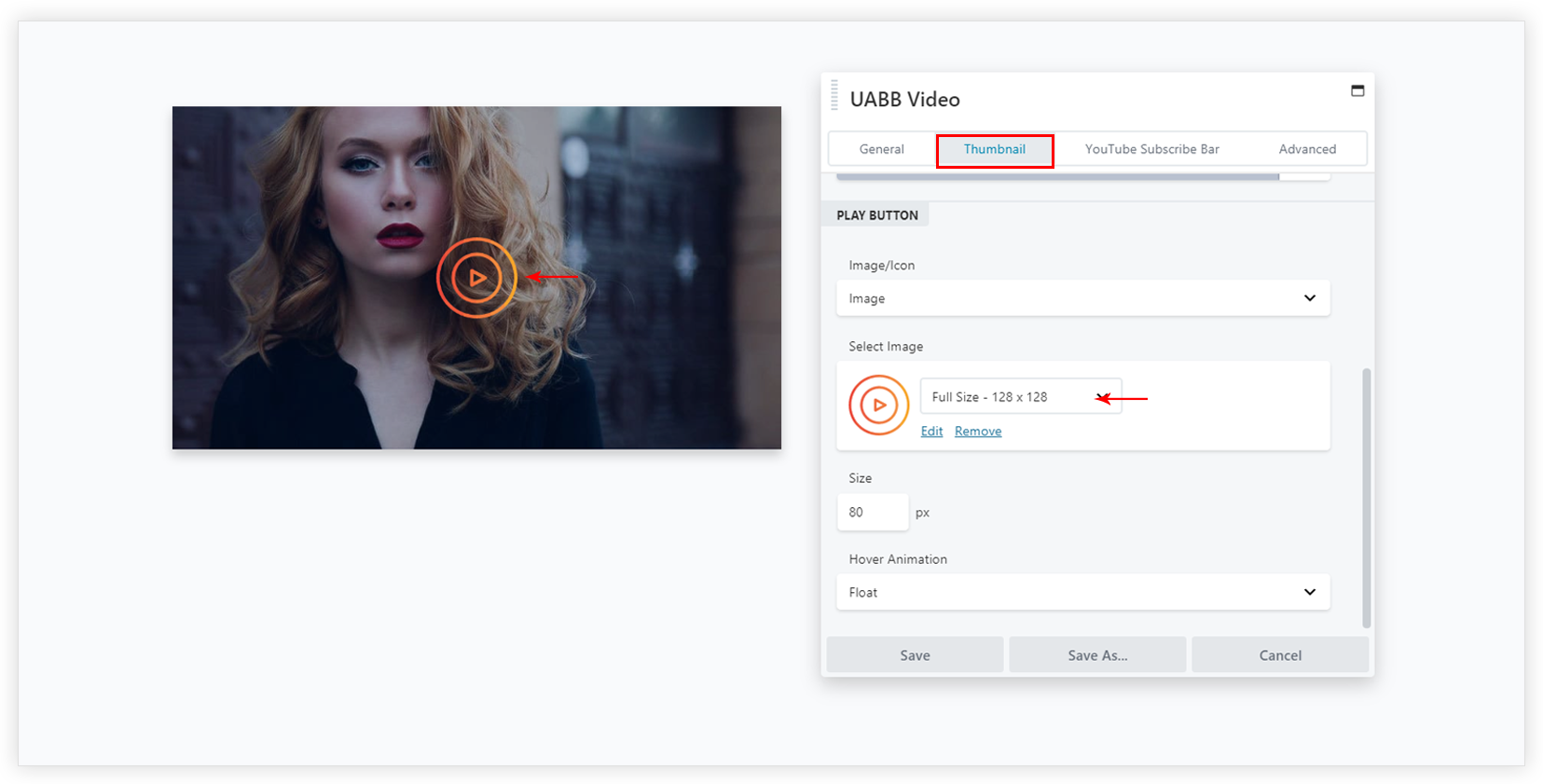
Task: Click the PLAY BUTTON section heading
Action: coord(876,215)
